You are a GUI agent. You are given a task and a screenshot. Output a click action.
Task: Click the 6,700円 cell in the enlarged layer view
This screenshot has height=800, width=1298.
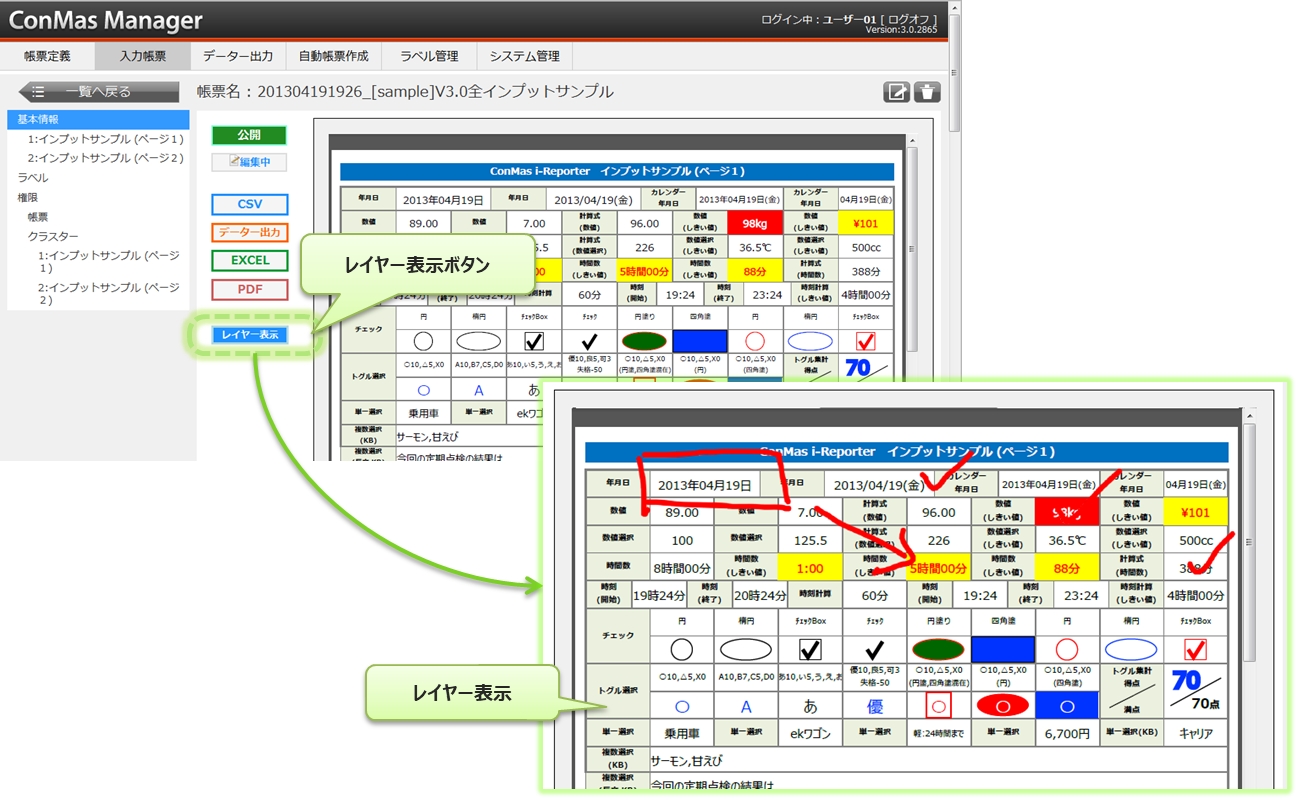1067,733
